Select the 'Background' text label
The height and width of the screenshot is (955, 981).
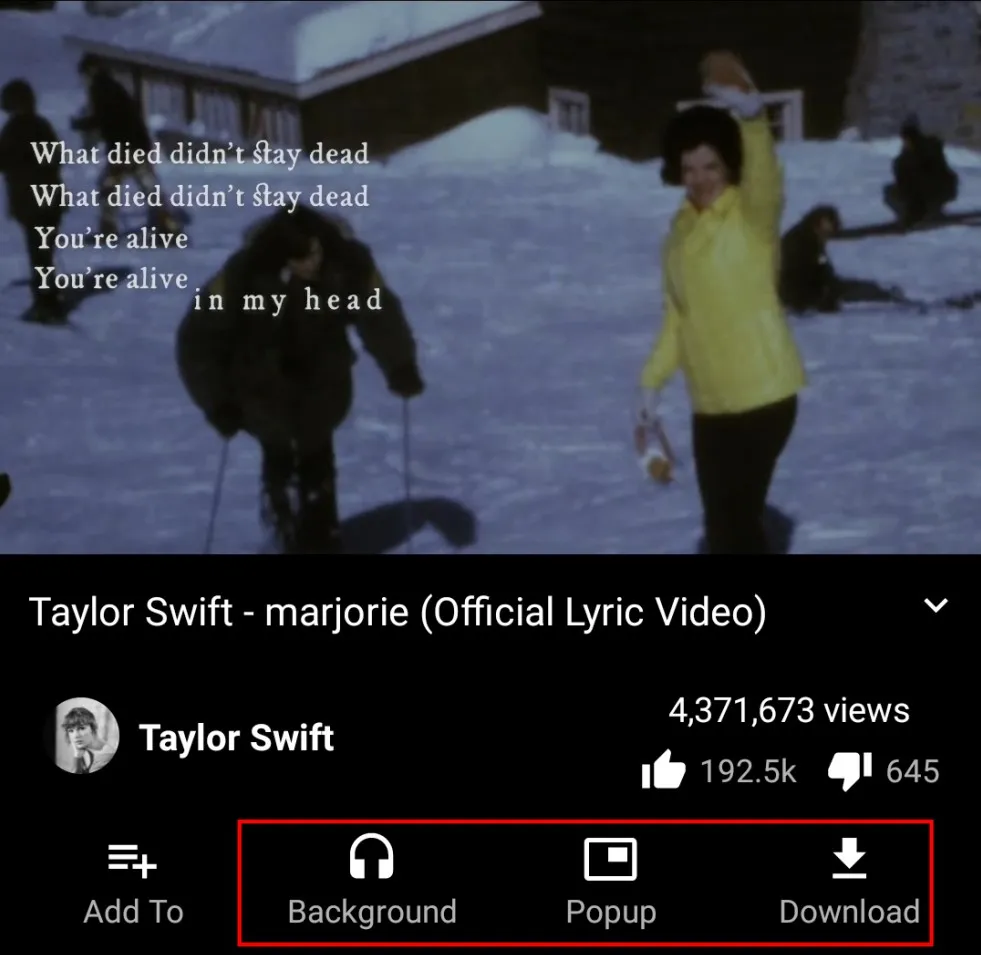[x=372, y=912]
